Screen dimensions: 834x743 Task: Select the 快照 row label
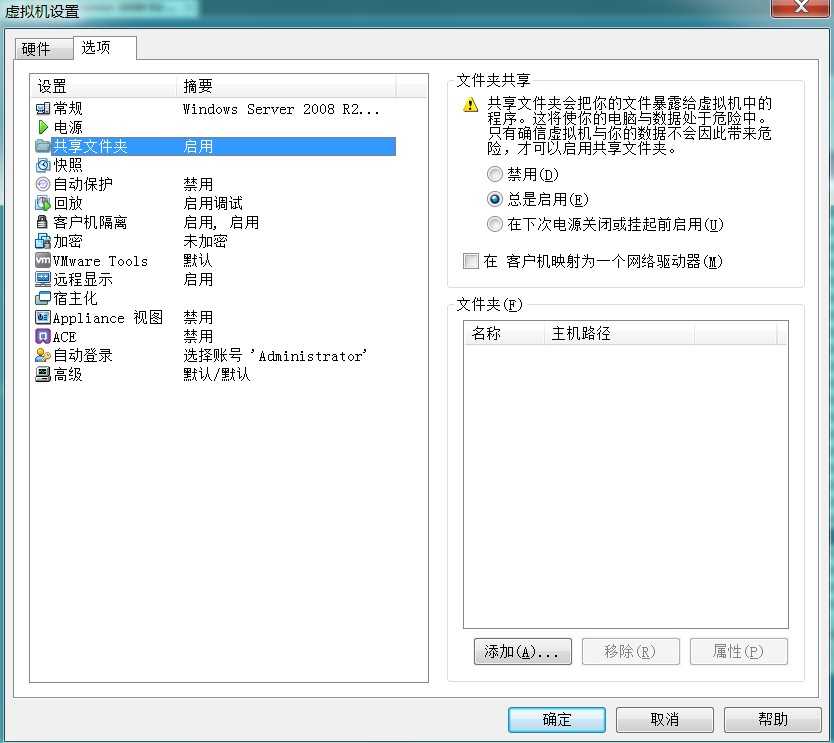pos(68,165)
